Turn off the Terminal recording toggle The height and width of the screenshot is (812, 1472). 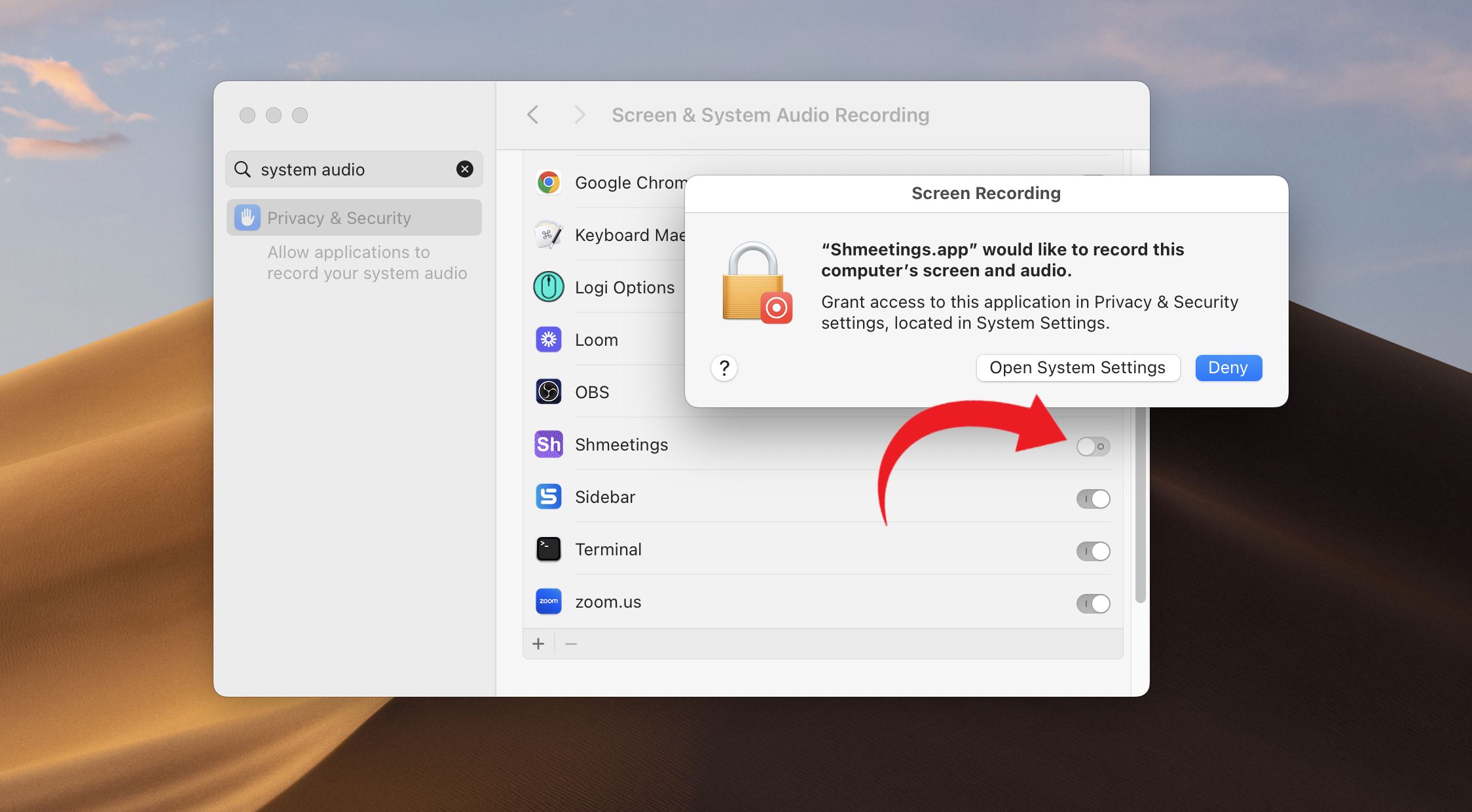pos(1093,551)
